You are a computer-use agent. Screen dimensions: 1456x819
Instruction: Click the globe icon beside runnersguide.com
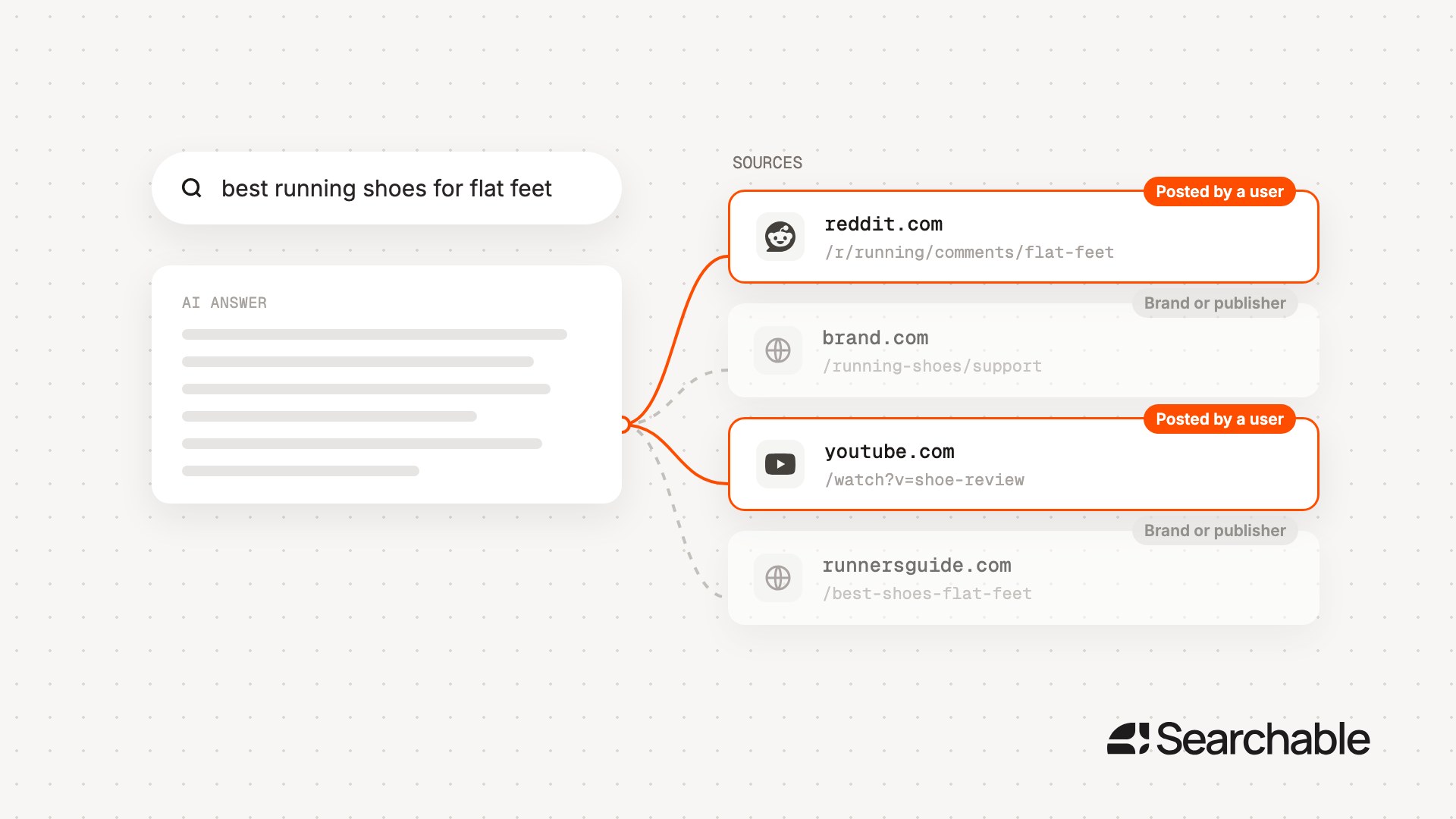coord(778,578)
